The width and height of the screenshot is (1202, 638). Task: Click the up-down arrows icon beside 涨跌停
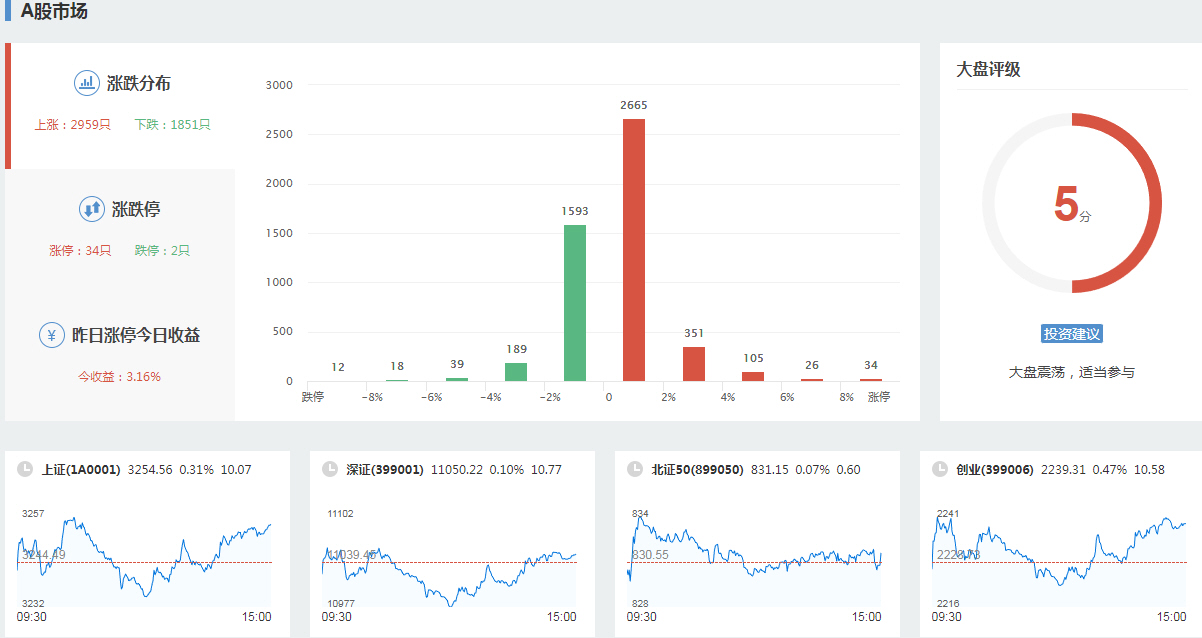pyautogui.click(x=91, y=209)
